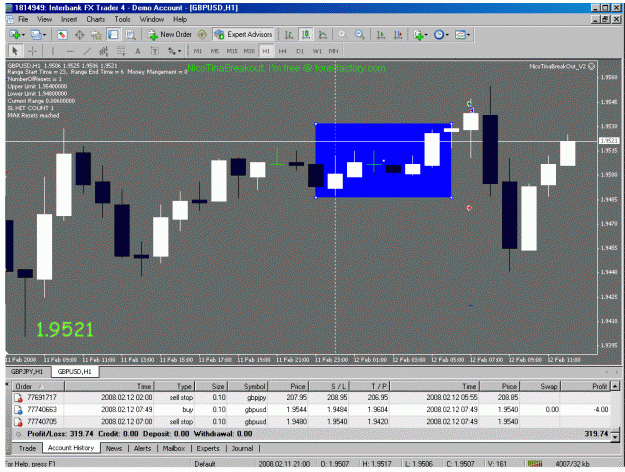Toggle the Market Watch window icon
This screenshot has width=625, height=472.
pos(62,35)
